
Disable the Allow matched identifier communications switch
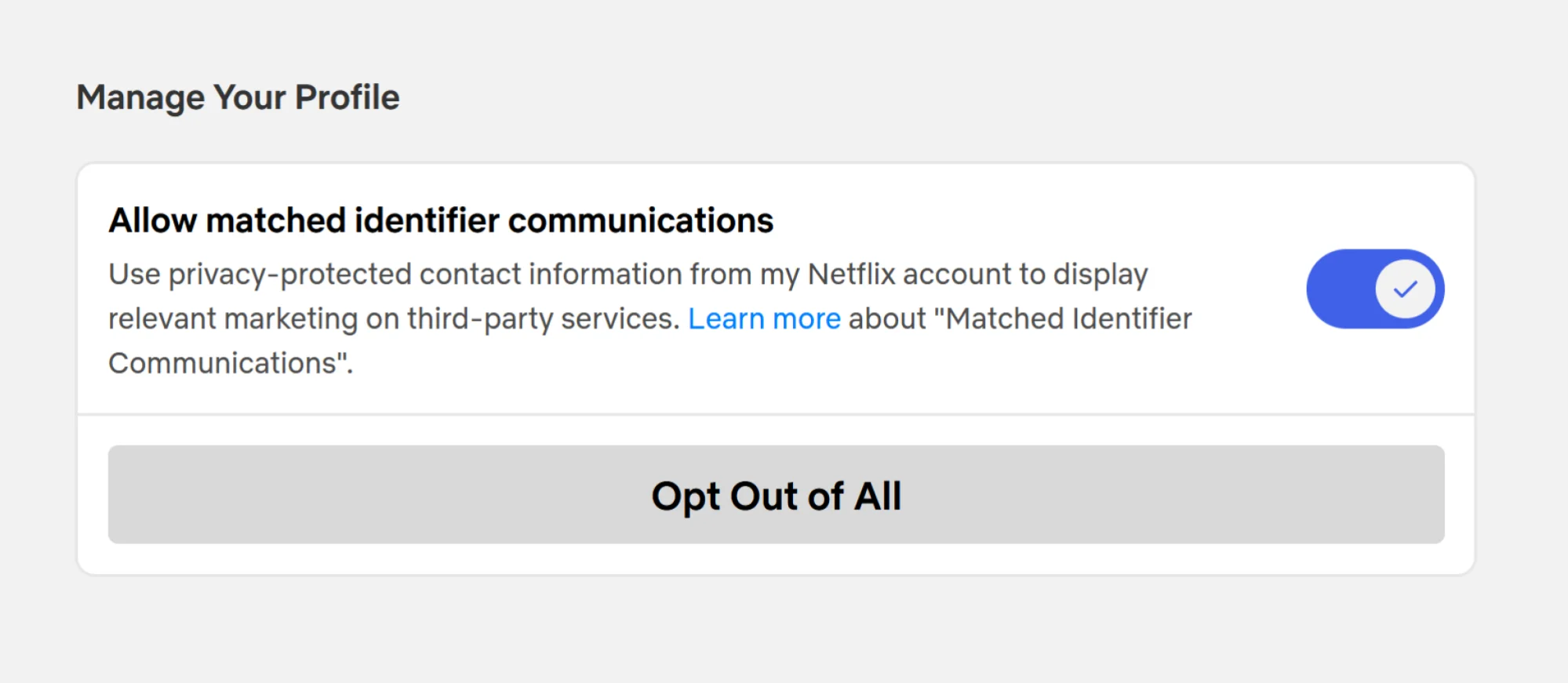(1374, 289)
